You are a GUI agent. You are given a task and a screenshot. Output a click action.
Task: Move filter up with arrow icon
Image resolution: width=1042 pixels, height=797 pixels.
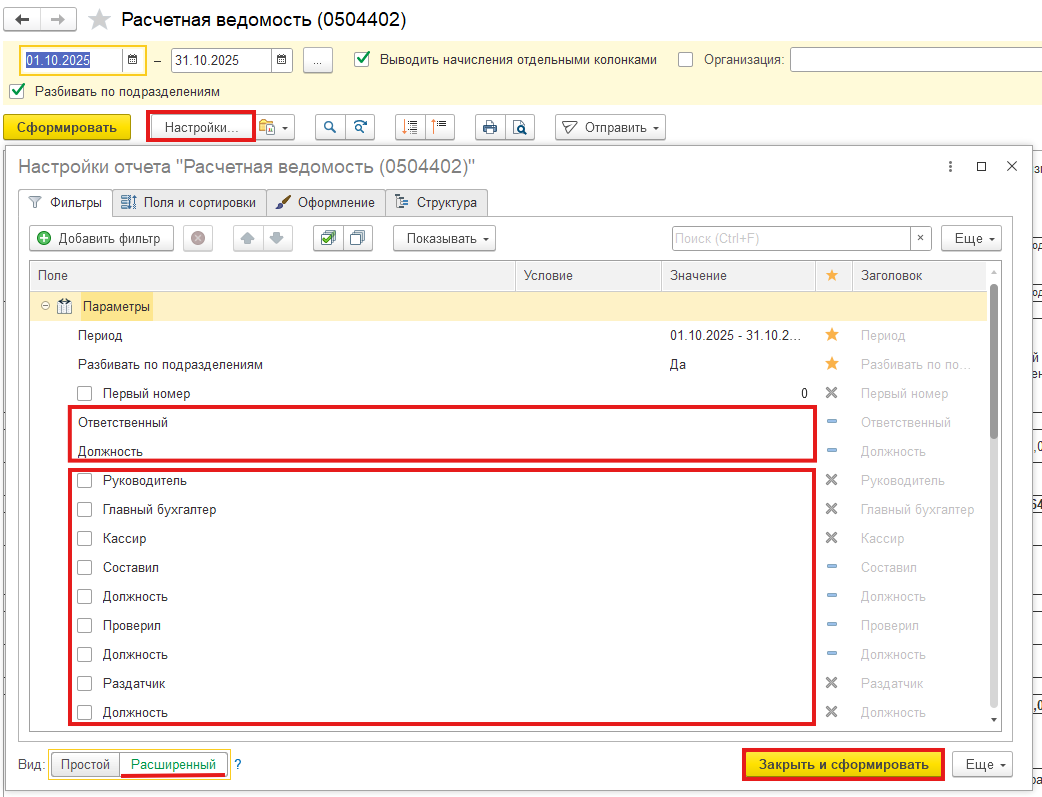point(248,238)
